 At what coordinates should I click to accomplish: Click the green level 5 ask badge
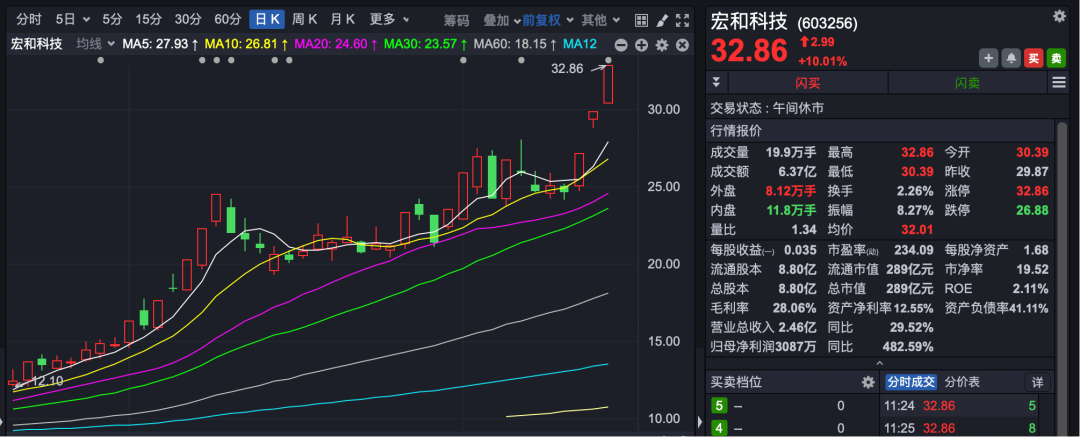coord(719,406)
